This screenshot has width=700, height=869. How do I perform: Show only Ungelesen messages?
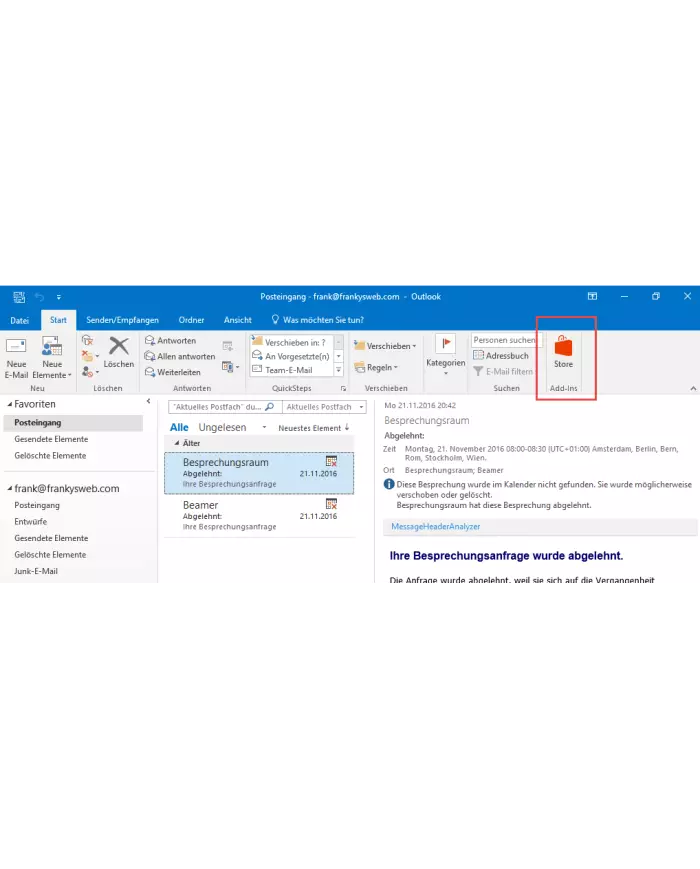tap(222, 427)
